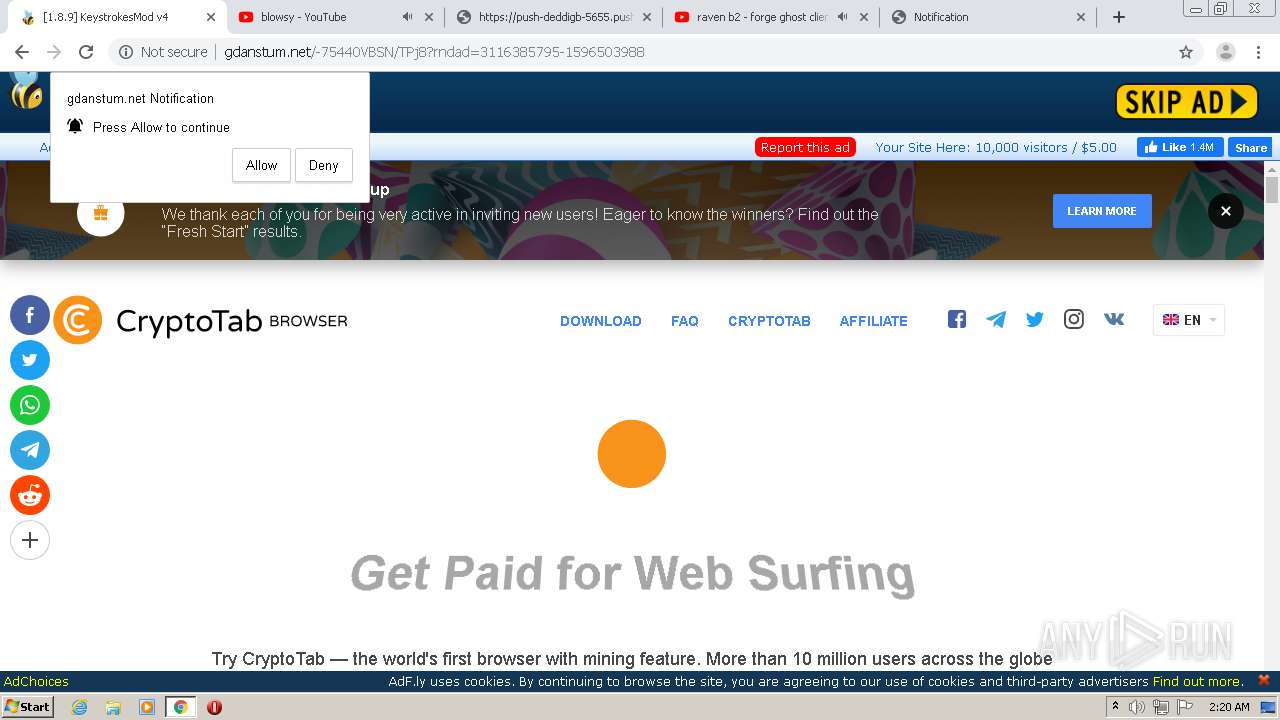Image resolution: width=1280 pixels, height=720 pixels.
Task: Mute the blowsy YouTube tab audio icon
Action: [x=408, y=17]
